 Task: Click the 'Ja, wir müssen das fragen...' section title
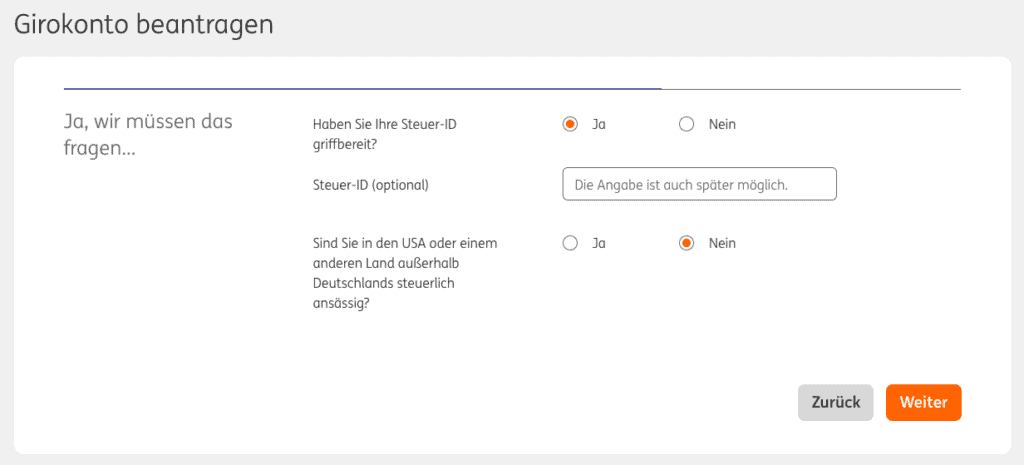tap(148, 136)
